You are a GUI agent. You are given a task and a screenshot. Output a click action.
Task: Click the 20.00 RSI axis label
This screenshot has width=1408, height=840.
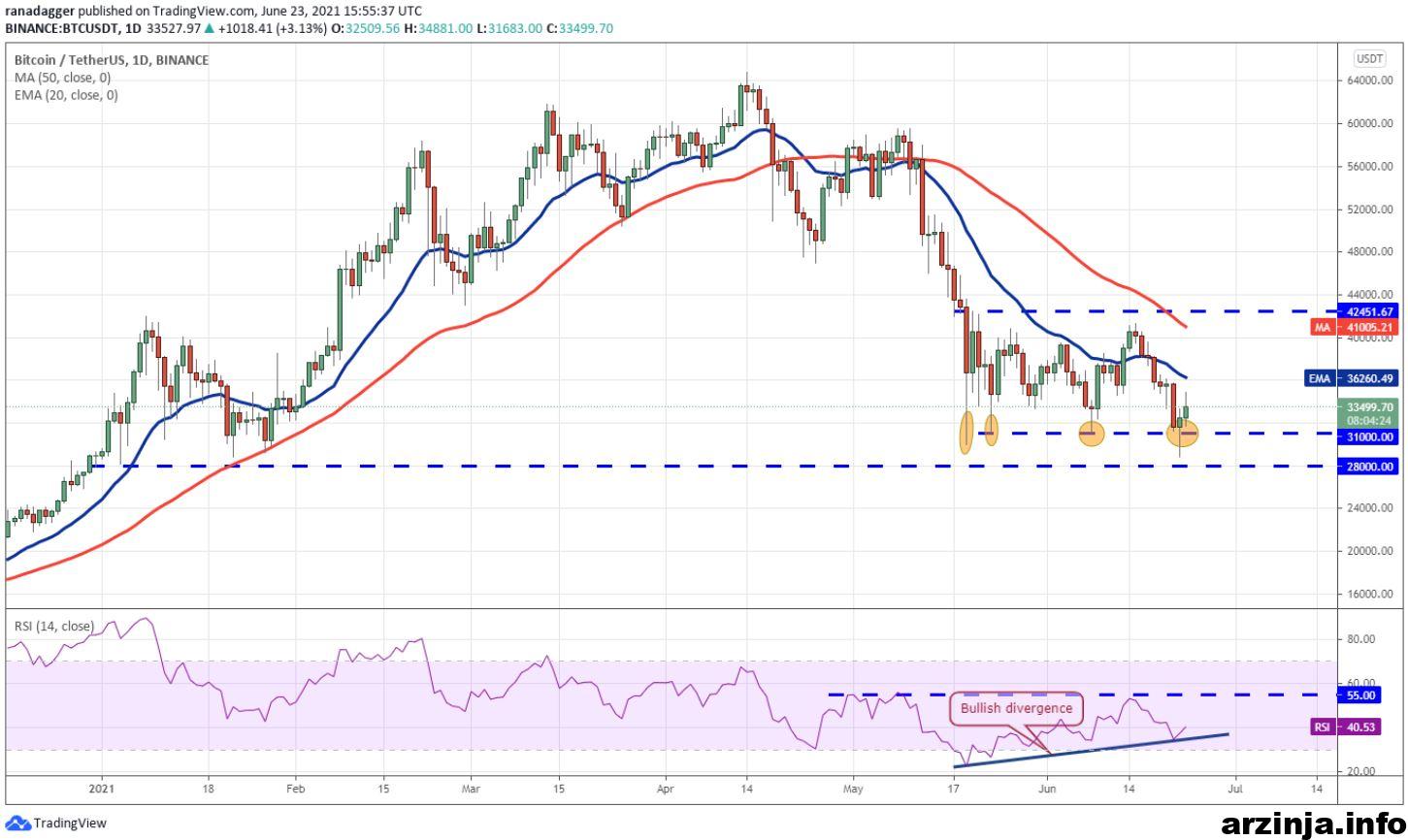click(x=1361, y=771)
